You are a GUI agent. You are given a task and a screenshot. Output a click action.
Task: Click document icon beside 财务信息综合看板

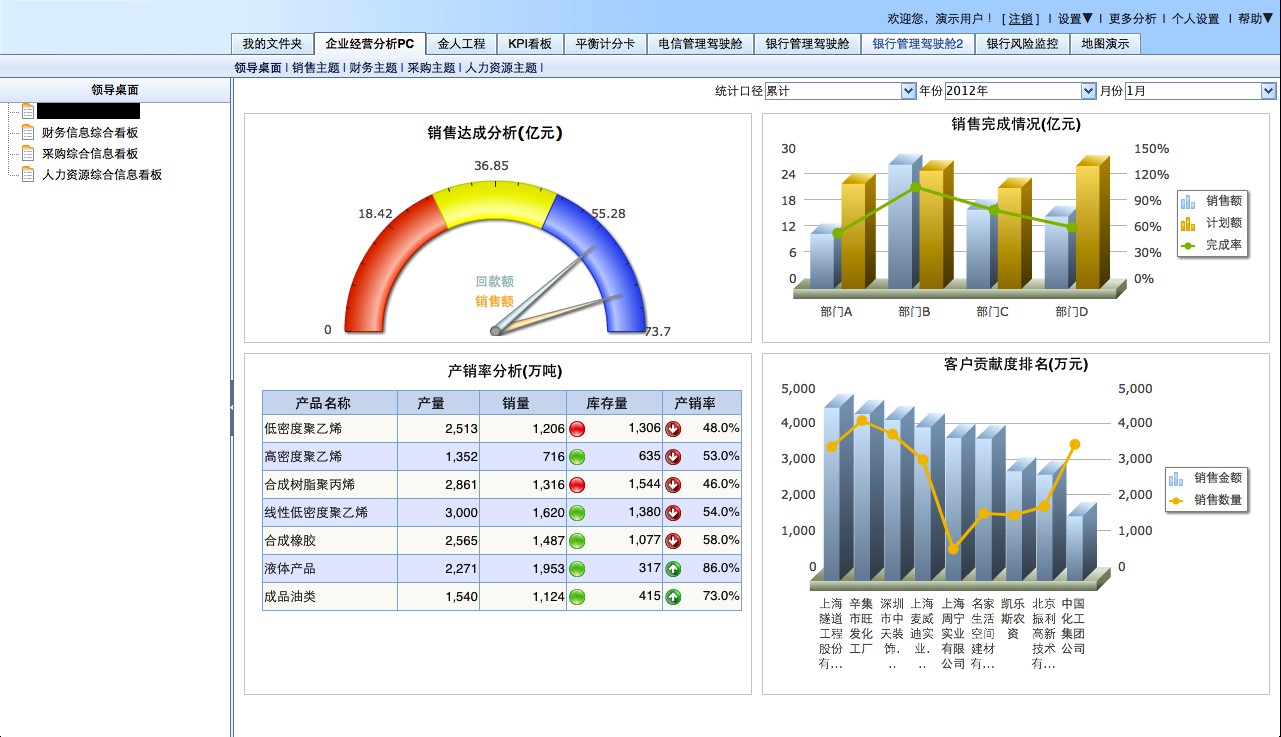[x=28, y=132]
